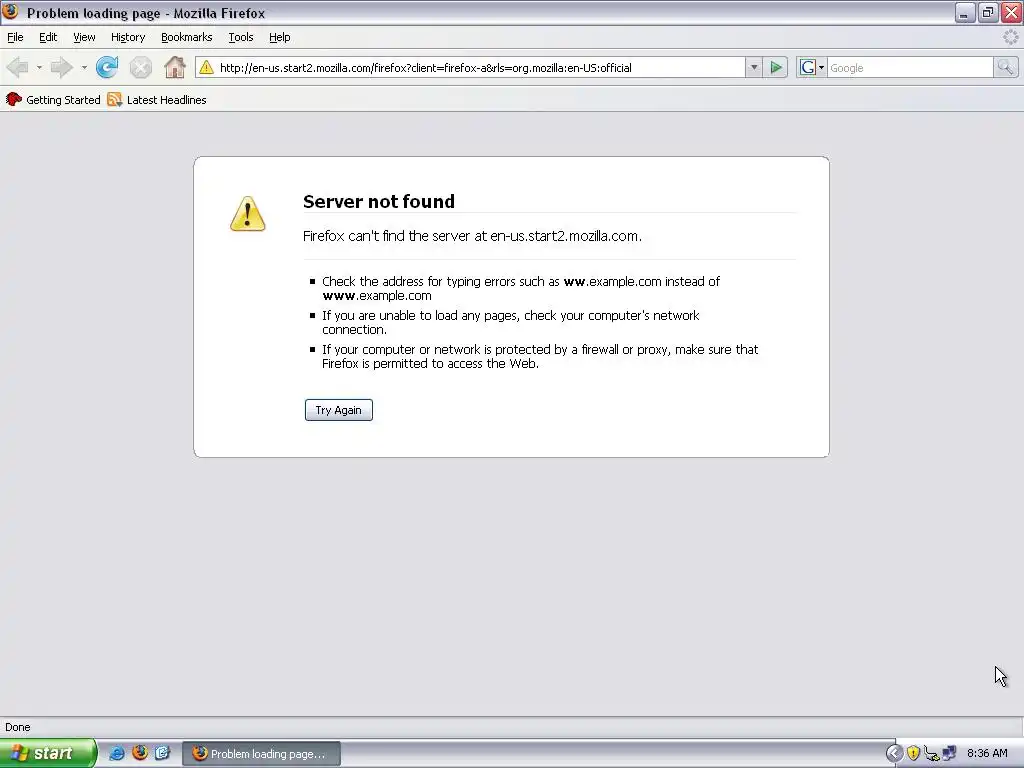This screenshot has width=1024, height=768.
Task: Open the Latest Headlines feed bookmark
Action: click(157, 99)
